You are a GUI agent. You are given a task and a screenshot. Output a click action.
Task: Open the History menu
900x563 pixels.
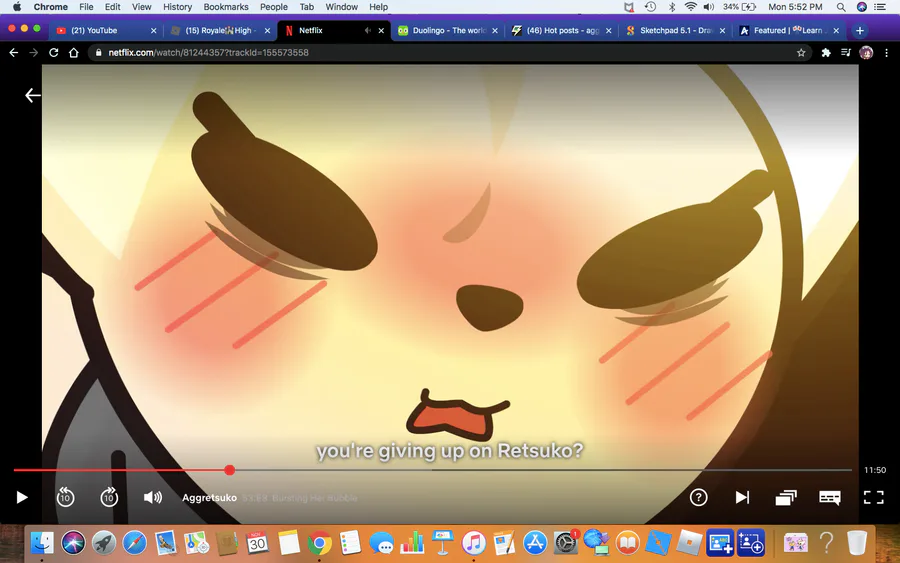177,7
